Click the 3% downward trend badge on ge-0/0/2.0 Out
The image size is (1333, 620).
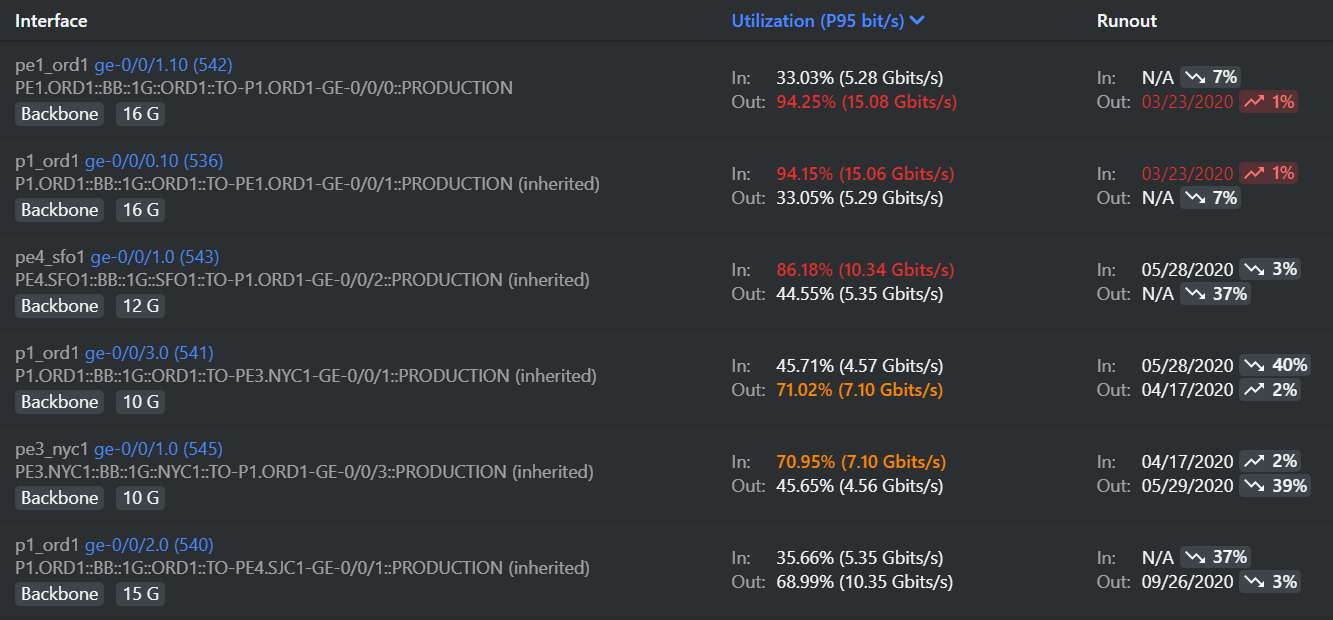(x=1270, y=582)
